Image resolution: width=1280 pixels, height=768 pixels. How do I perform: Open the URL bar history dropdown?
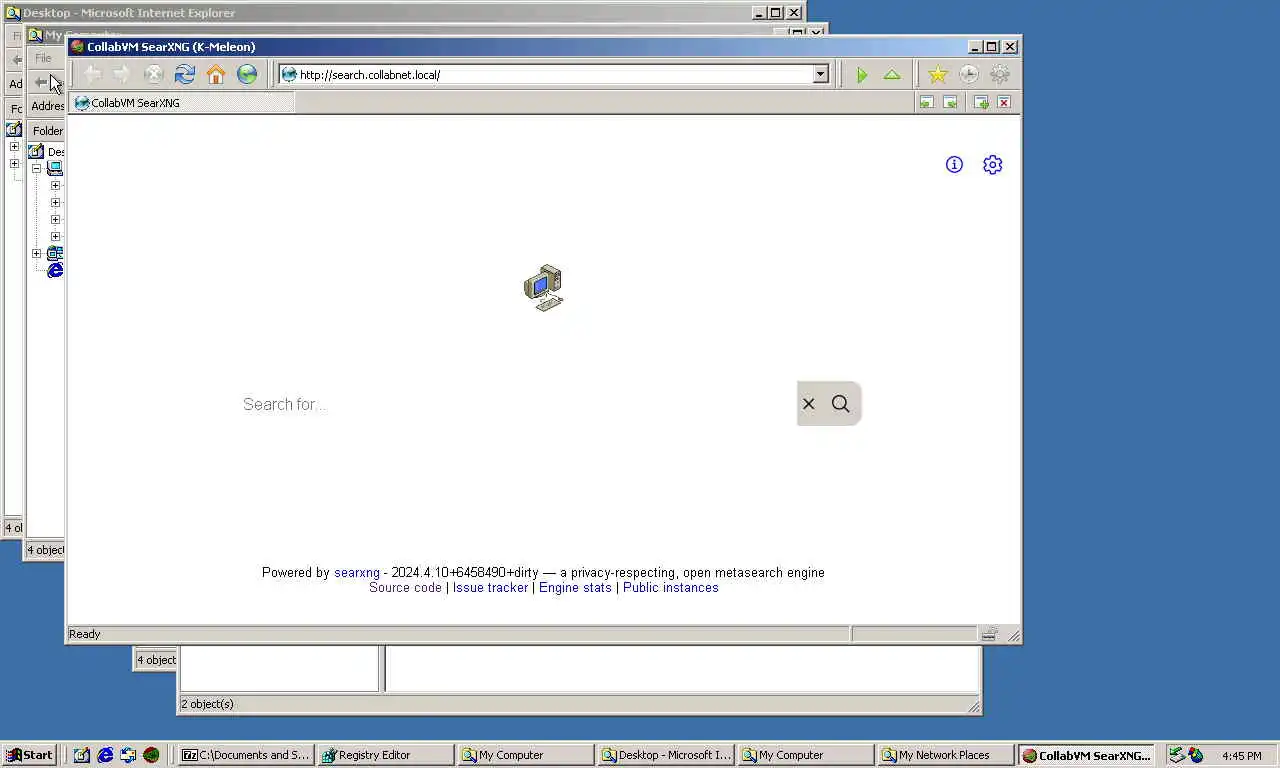click(x=820, y=74)
